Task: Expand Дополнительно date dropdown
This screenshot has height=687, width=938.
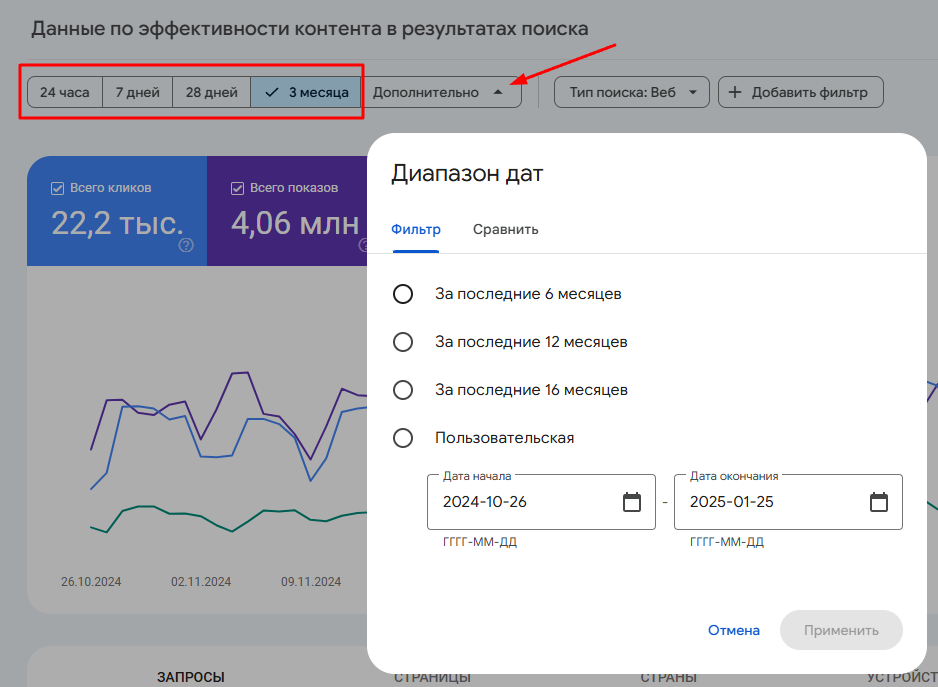Action: (x=440, y=92)
